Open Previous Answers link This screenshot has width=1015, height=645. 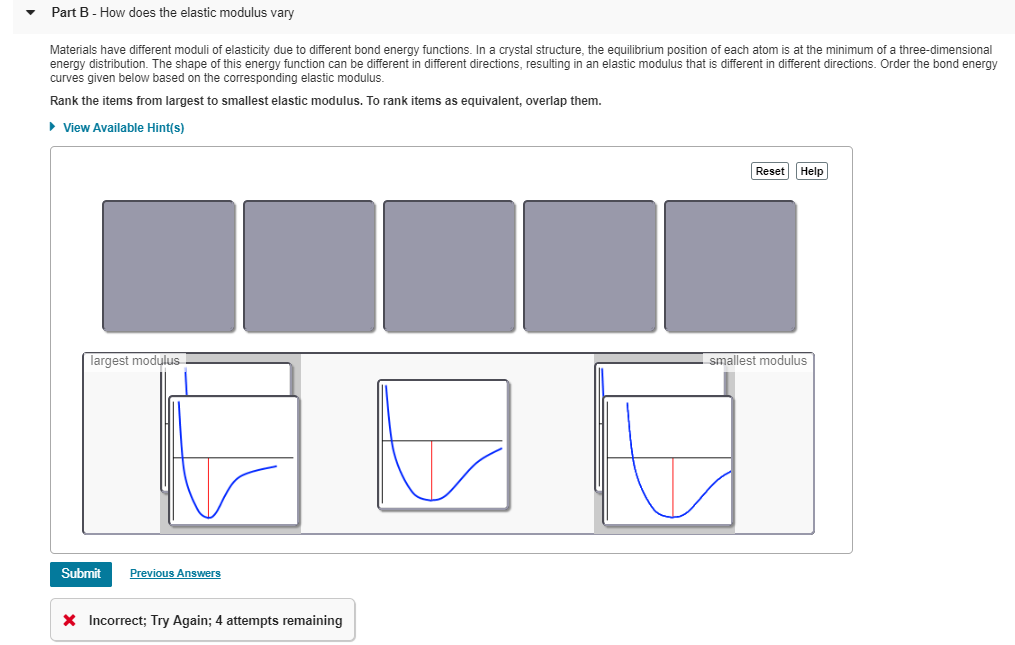coord(175,573)
